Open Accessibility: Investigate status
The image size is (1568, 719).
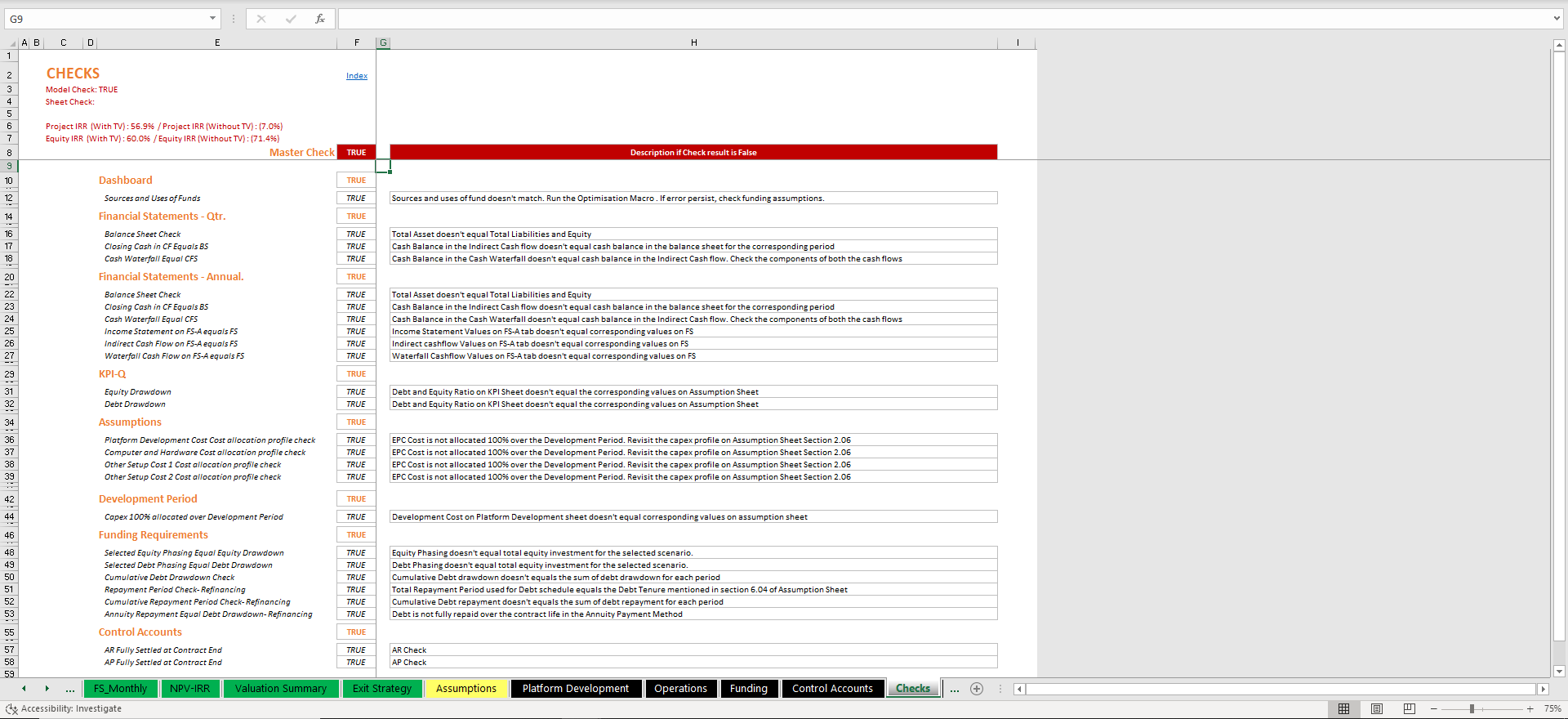[64, 709]
